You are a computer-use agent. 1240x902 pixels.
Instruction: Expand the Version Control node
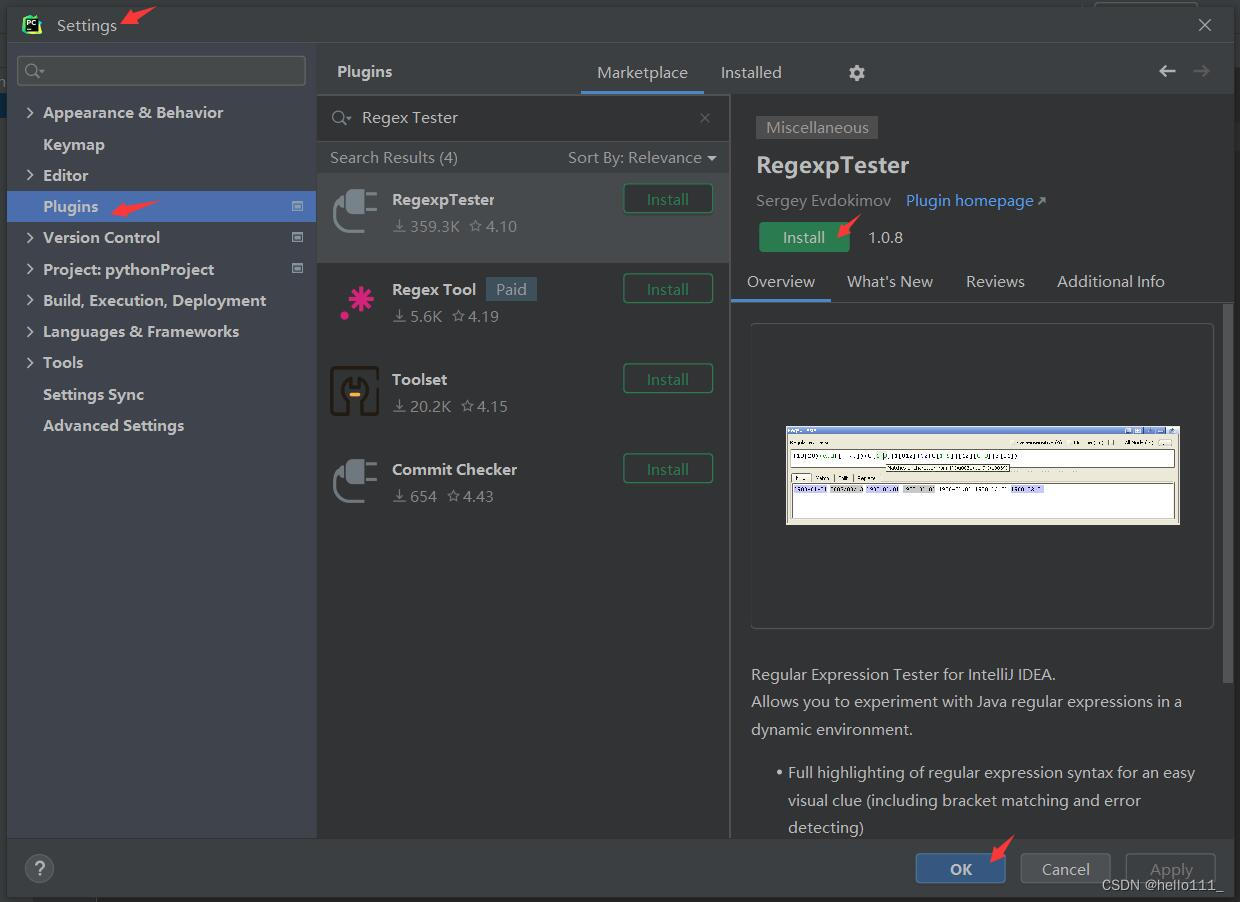pyautogui.click(x=29, y=237)
